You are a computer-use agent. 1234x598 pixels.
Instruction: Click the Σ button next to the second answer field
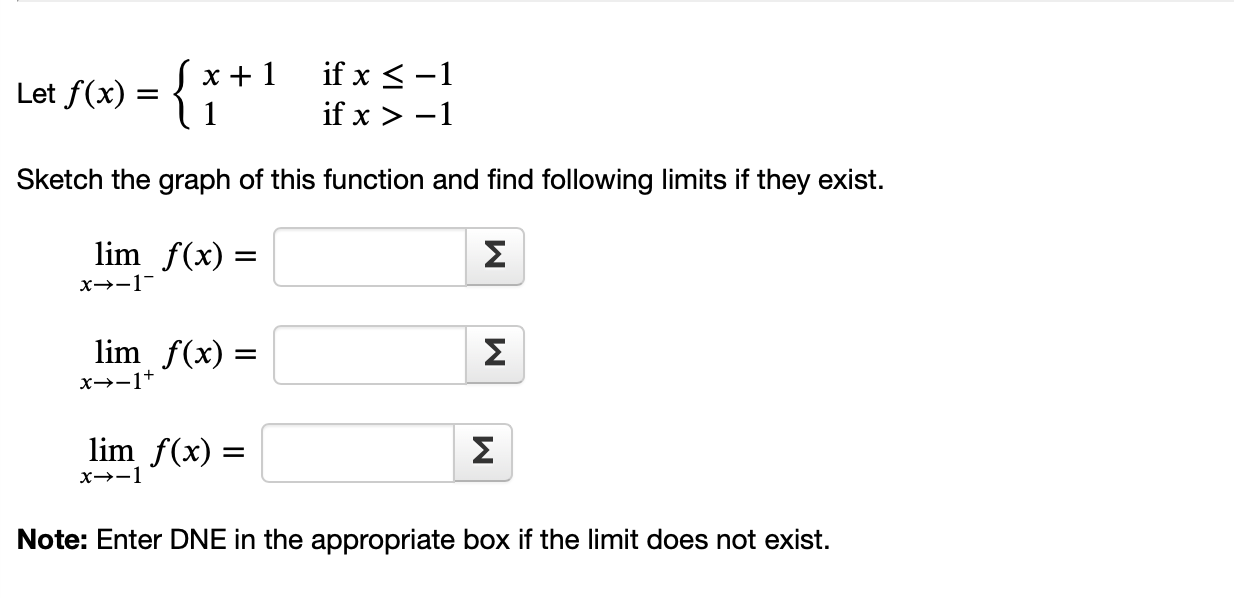click(x=493, y=355)
